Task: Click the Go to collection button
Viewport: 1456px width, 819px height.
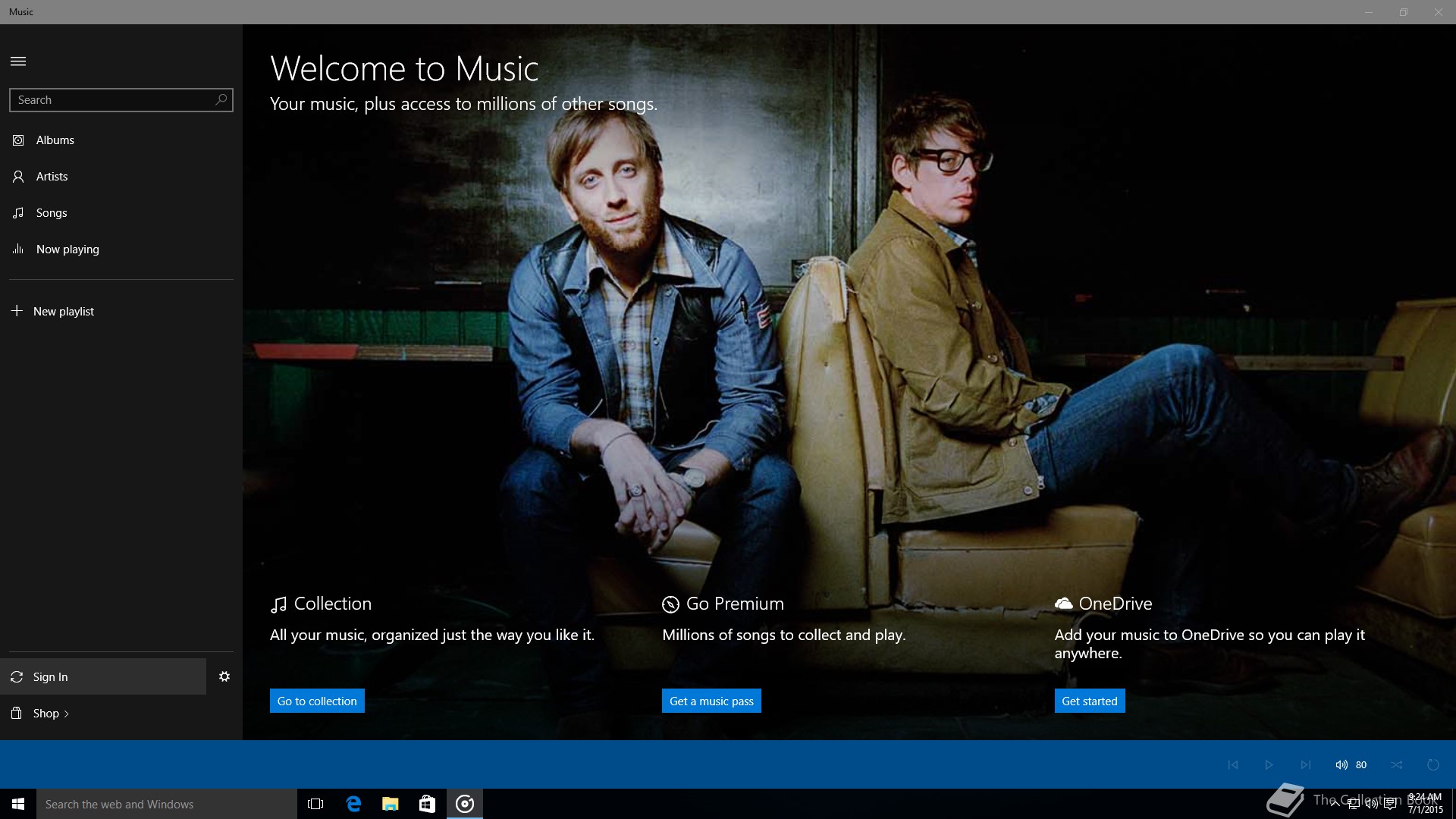Action: 317,701
